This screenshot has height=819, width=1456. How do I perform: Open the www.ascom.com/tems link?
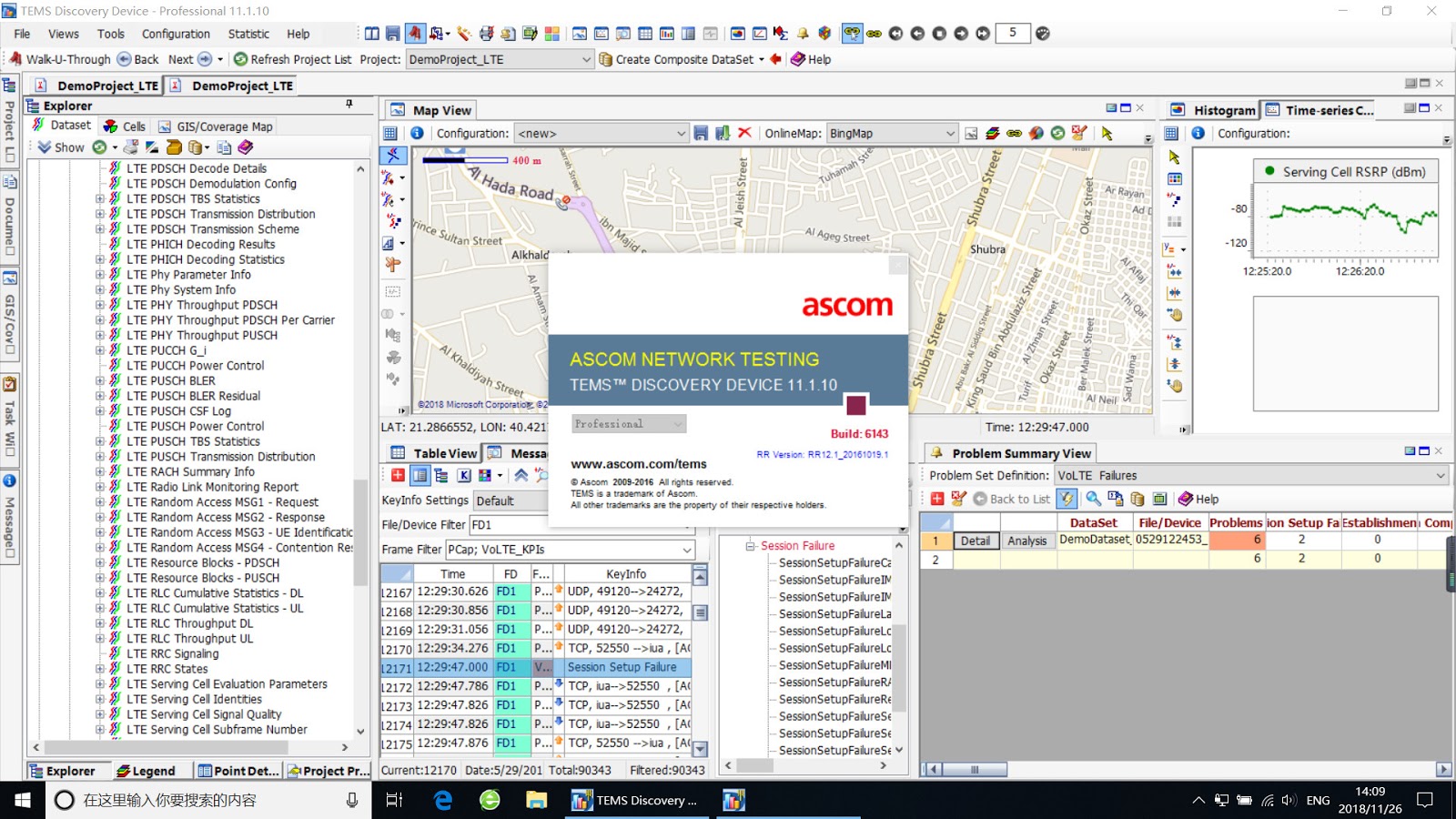pyautogui.click(x=639, y=464)
